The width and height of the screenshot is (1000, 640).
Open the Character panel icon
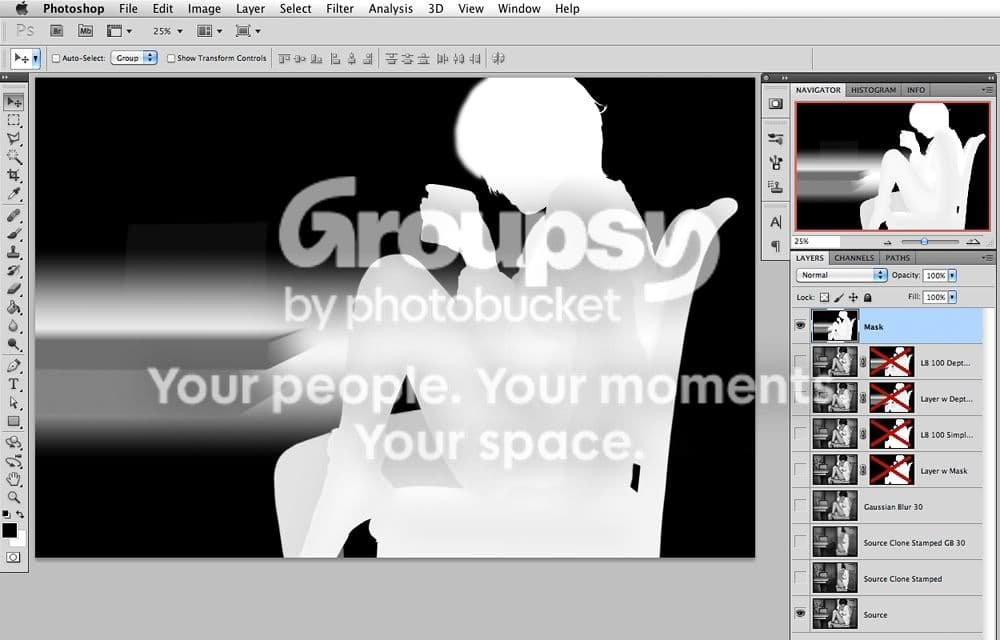click(x=776, y=222)
